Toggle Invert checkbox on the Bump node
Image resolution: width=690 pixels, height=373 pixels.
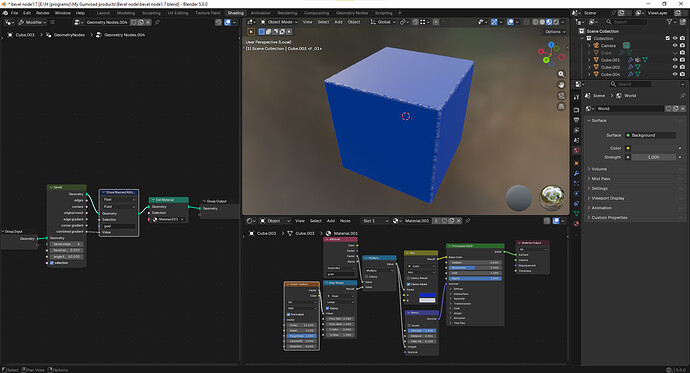[x=410, y=325]
